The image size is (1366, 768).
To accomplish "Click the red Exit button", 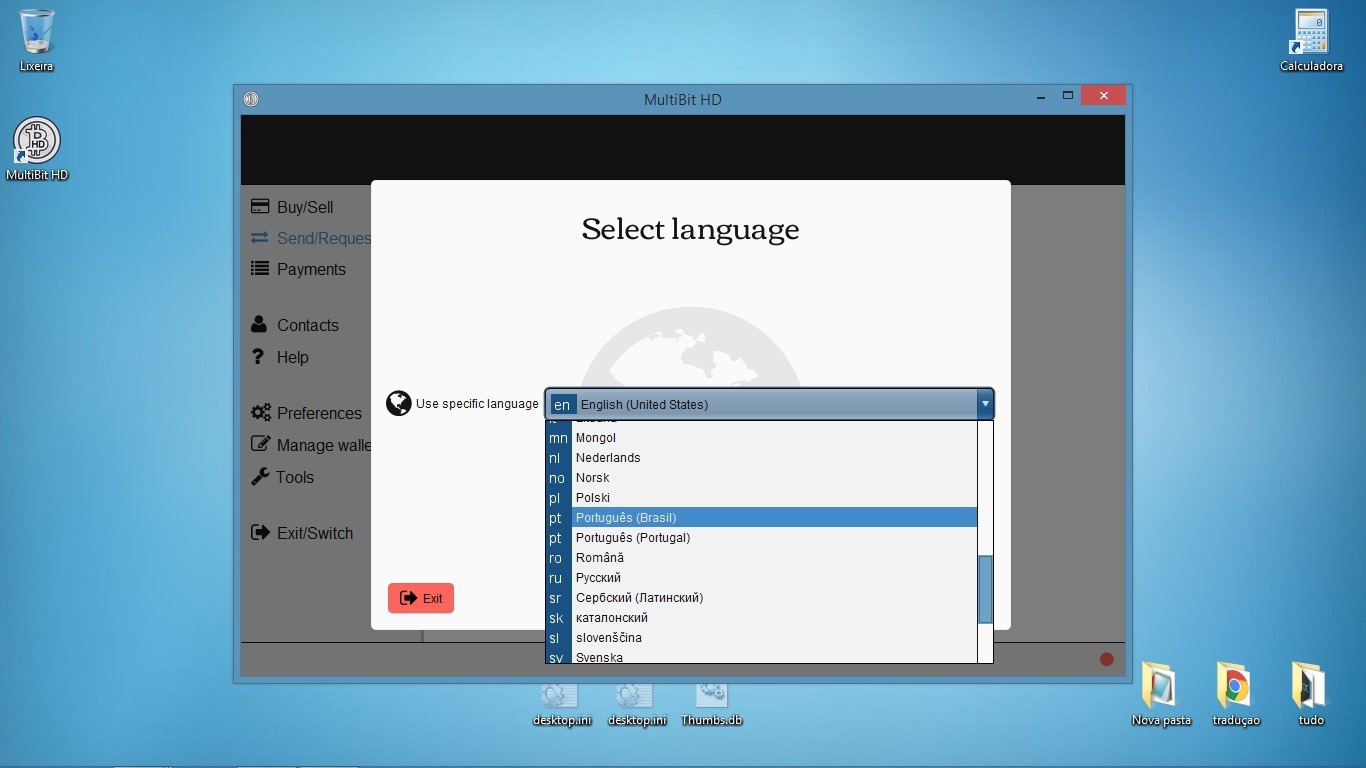I will [421, 598].
